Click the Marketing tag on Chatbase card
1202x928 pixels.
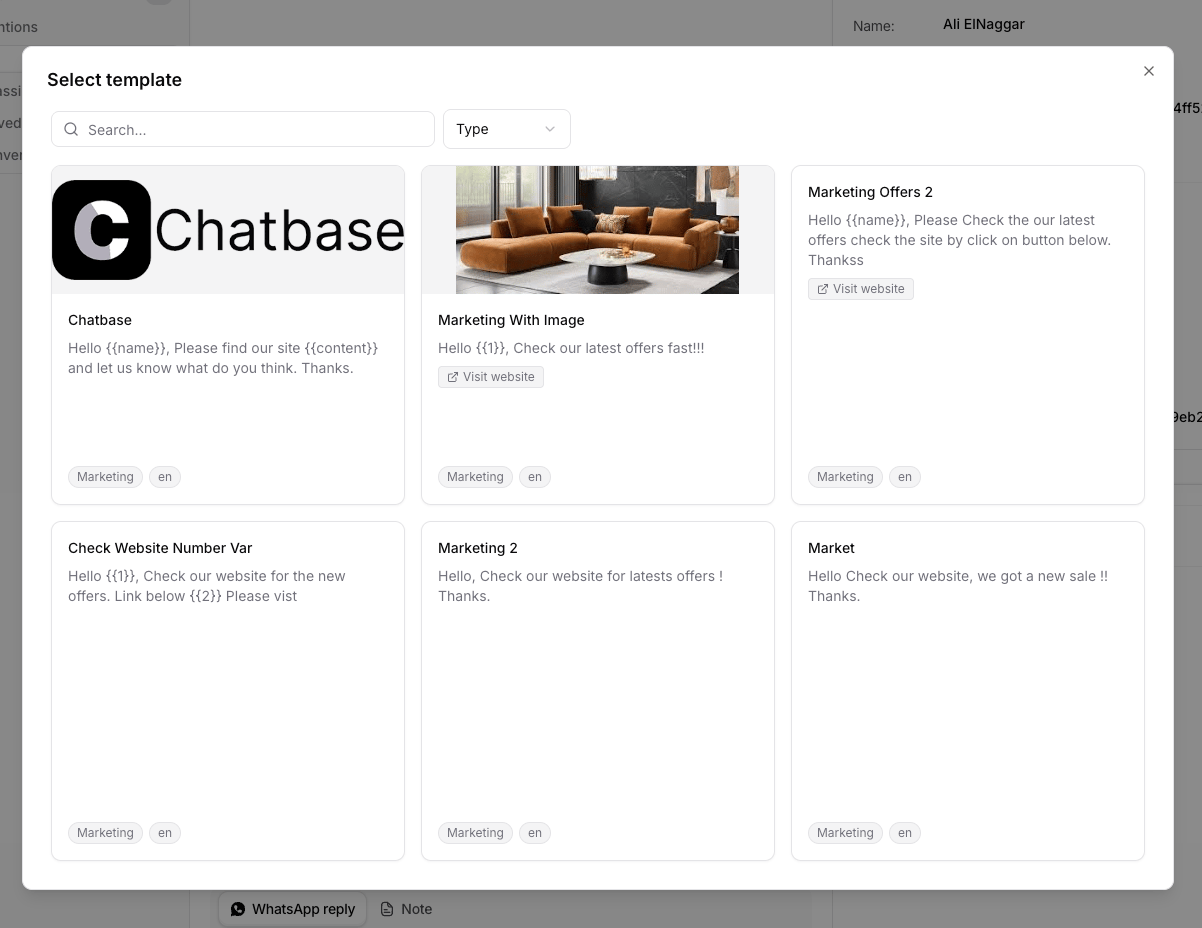pos(105,477)
